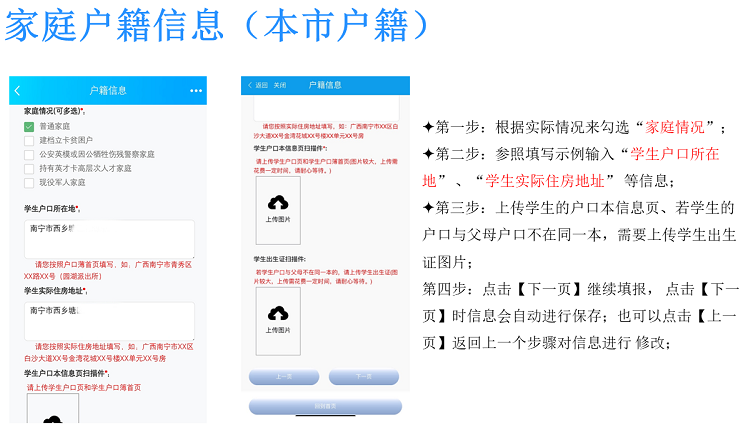The width and height of the screenshot is (746, 426).
Task: Open the three-dot more menu
Action: coord(195,91)
